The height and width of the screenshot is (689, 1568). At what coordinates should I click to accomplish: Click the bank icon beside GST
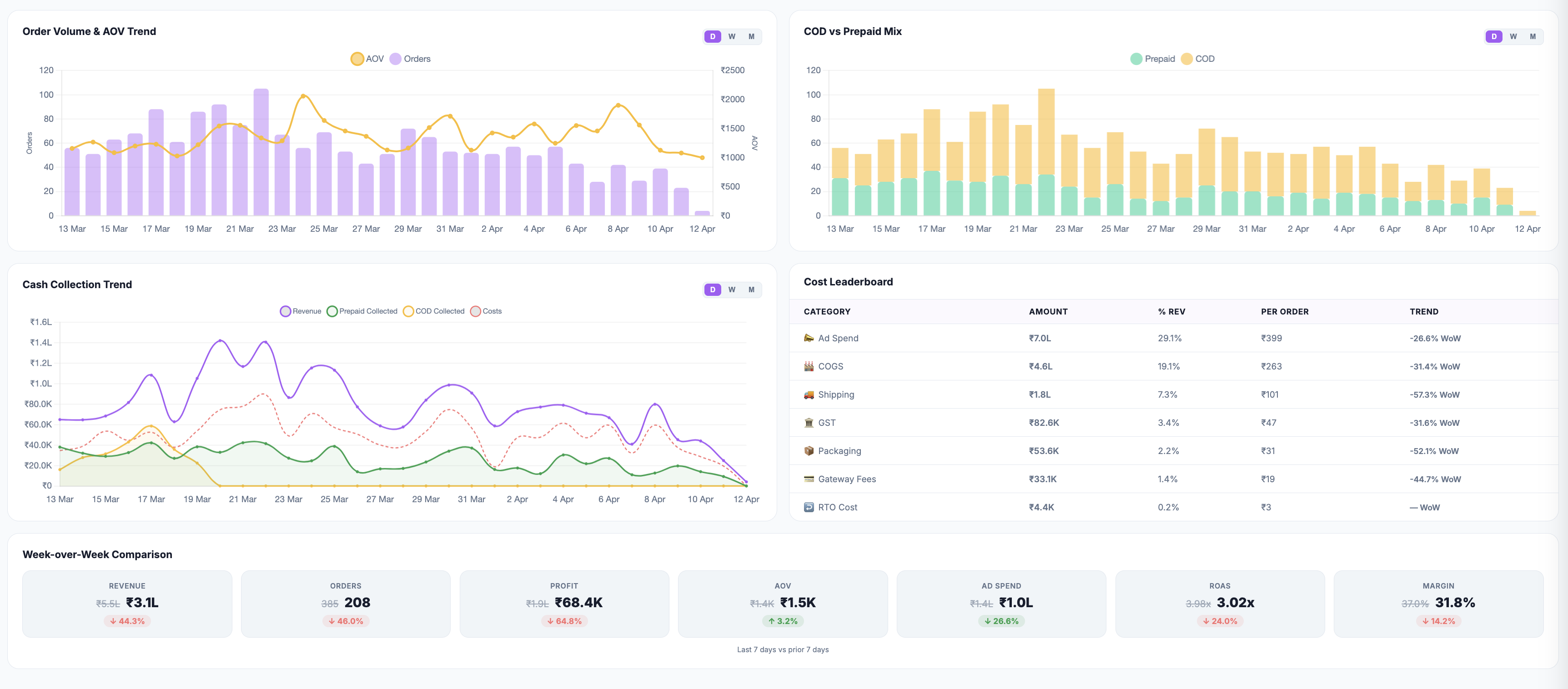[809, 423]
